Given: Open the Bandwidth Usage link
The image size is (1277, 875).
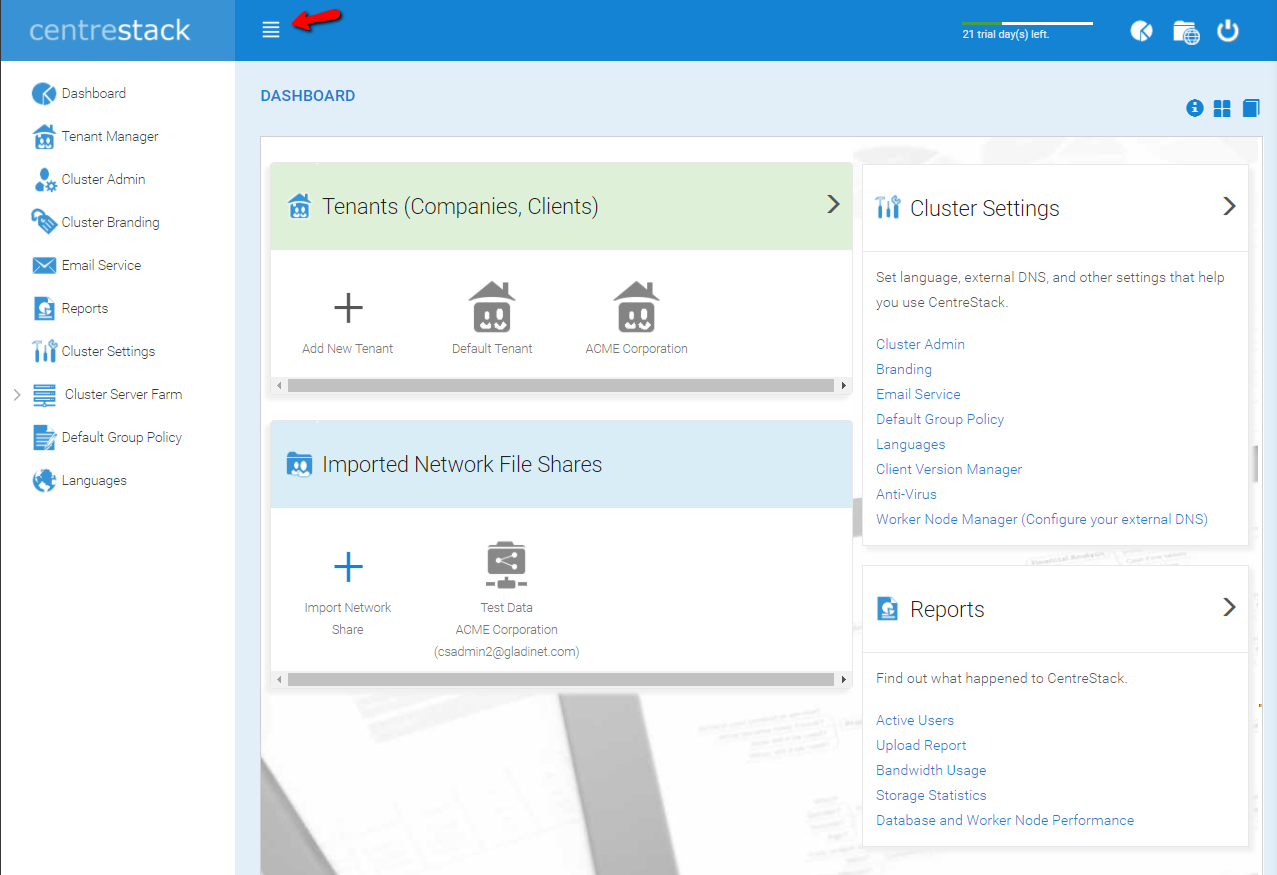Looking at the screenshot, I should coord(931,770).
